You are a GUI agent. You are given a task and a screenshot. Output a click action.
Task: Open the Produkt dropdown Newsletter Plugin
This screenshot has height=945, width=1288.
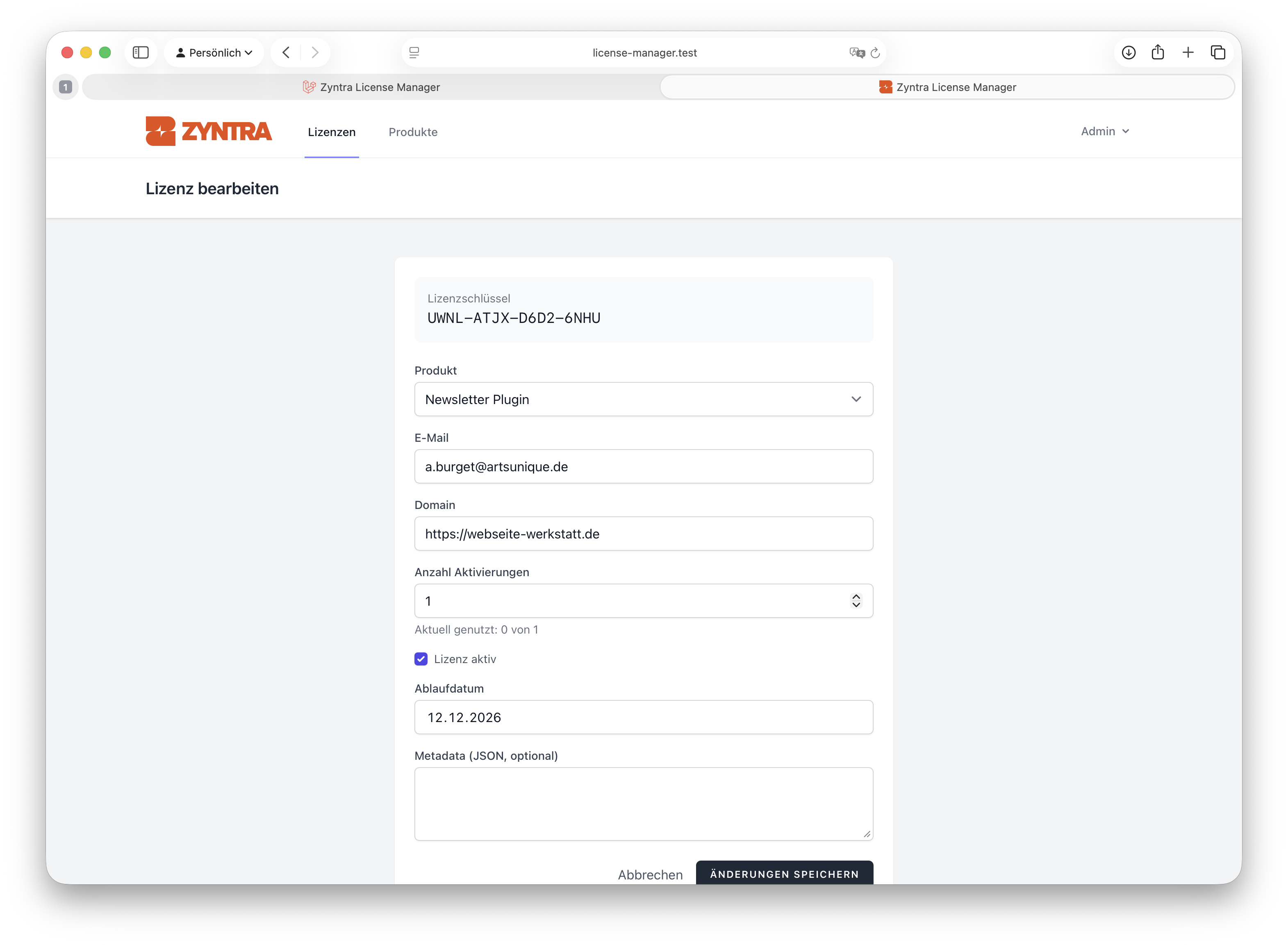coord(643,399)
